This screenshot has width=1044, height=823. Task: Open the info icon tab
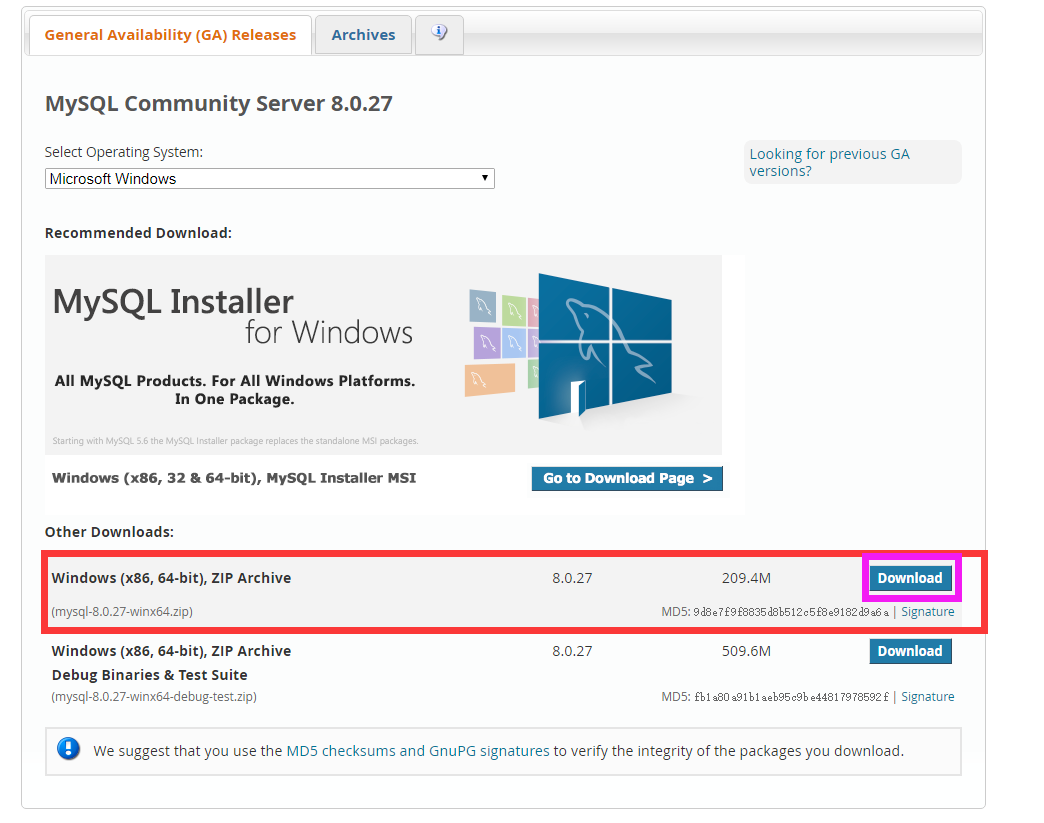tap(439, 35)
